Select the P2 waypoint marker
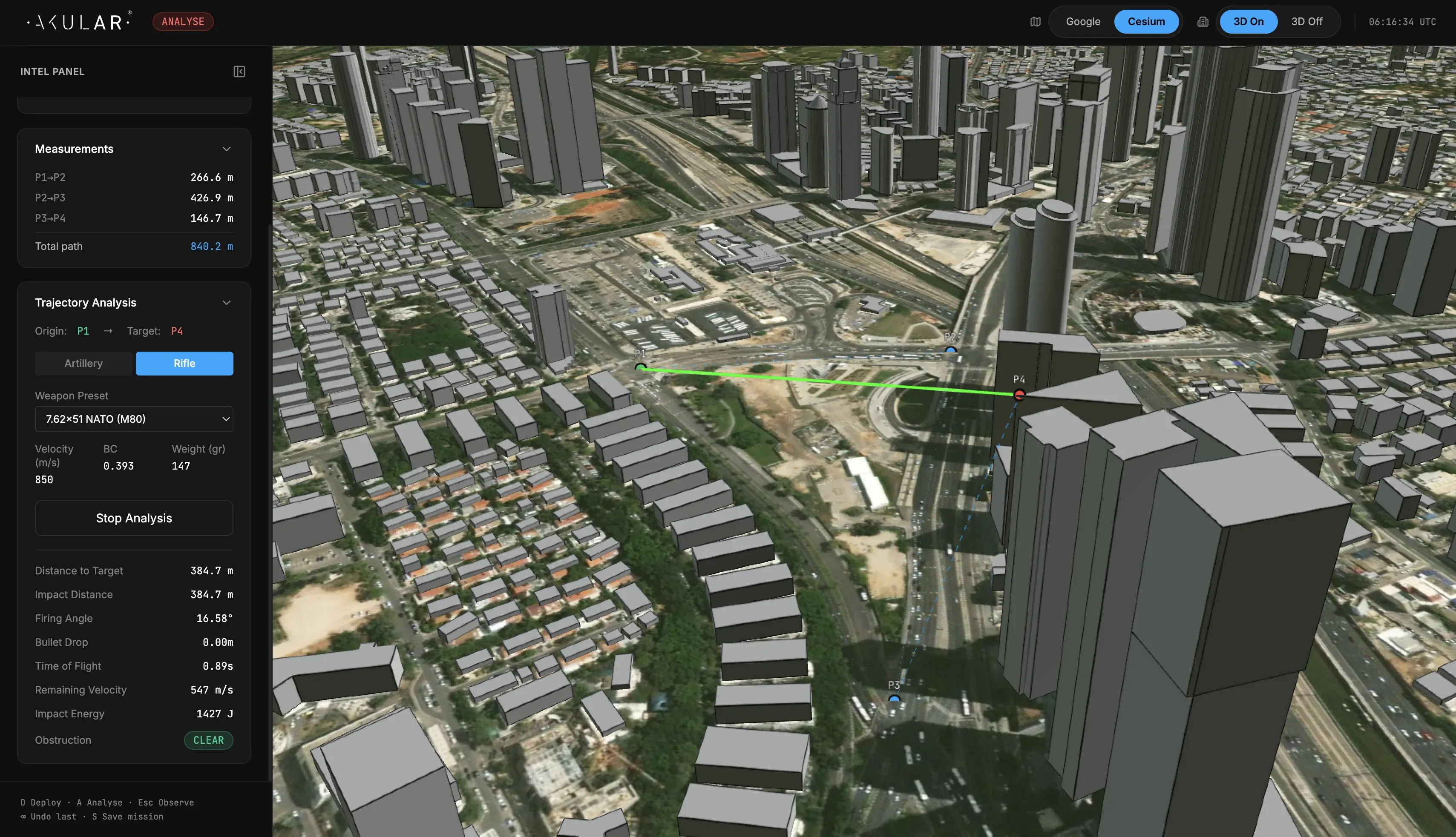The height and width of the screenshot is (837, 1456). (x=950, y=350)
